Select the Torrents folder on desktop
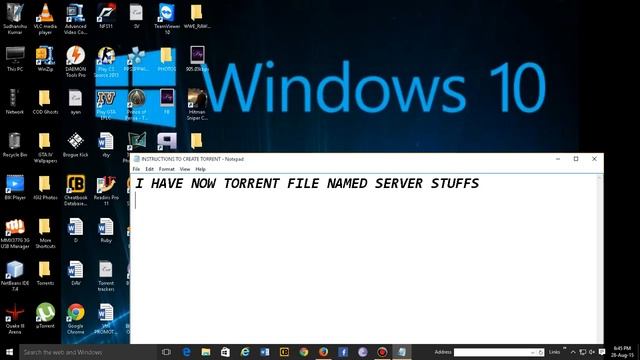Screen dimensions: 640x360 click(x=45, y=273)
